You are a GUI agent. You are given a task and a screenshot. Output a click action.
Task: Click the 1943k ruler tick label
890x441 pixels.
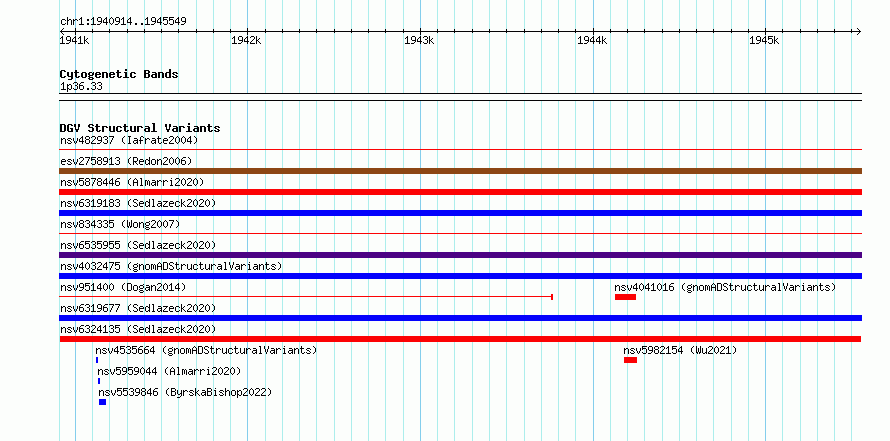(419, 40)
